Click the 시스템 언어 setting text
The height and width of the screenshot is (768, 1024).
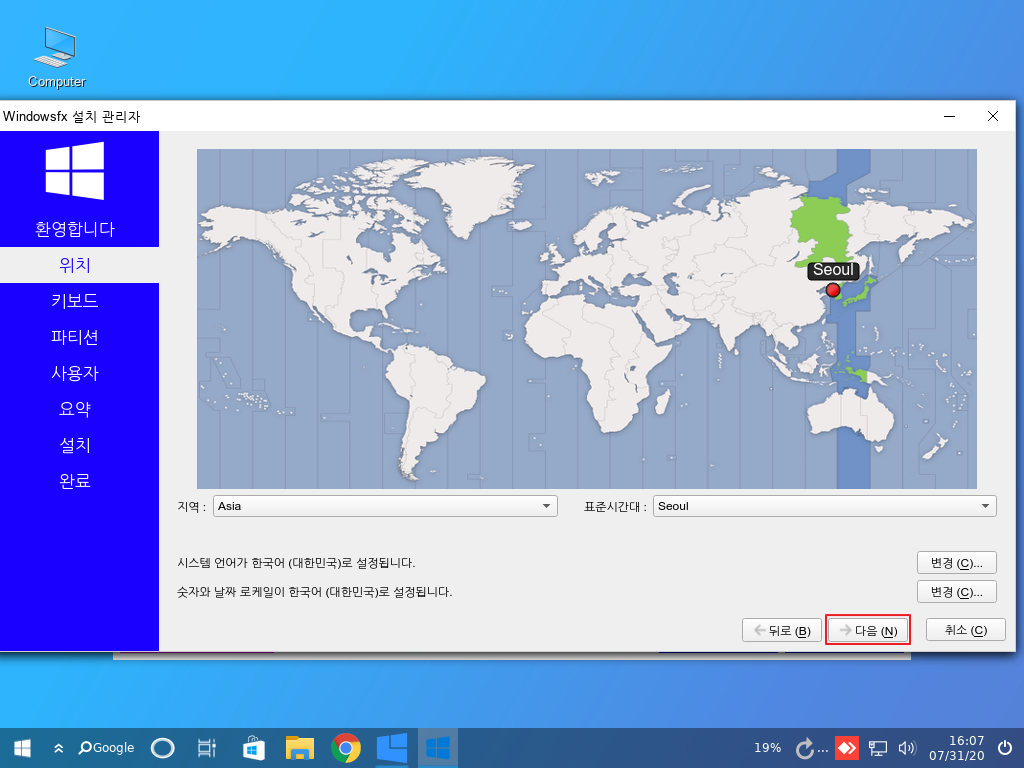[296, 562]
